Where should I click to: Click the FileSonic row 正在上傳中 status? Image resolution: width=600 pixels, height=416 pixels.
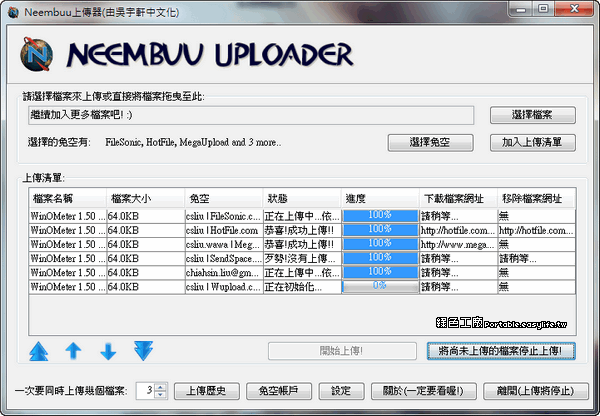click(302, 217)
